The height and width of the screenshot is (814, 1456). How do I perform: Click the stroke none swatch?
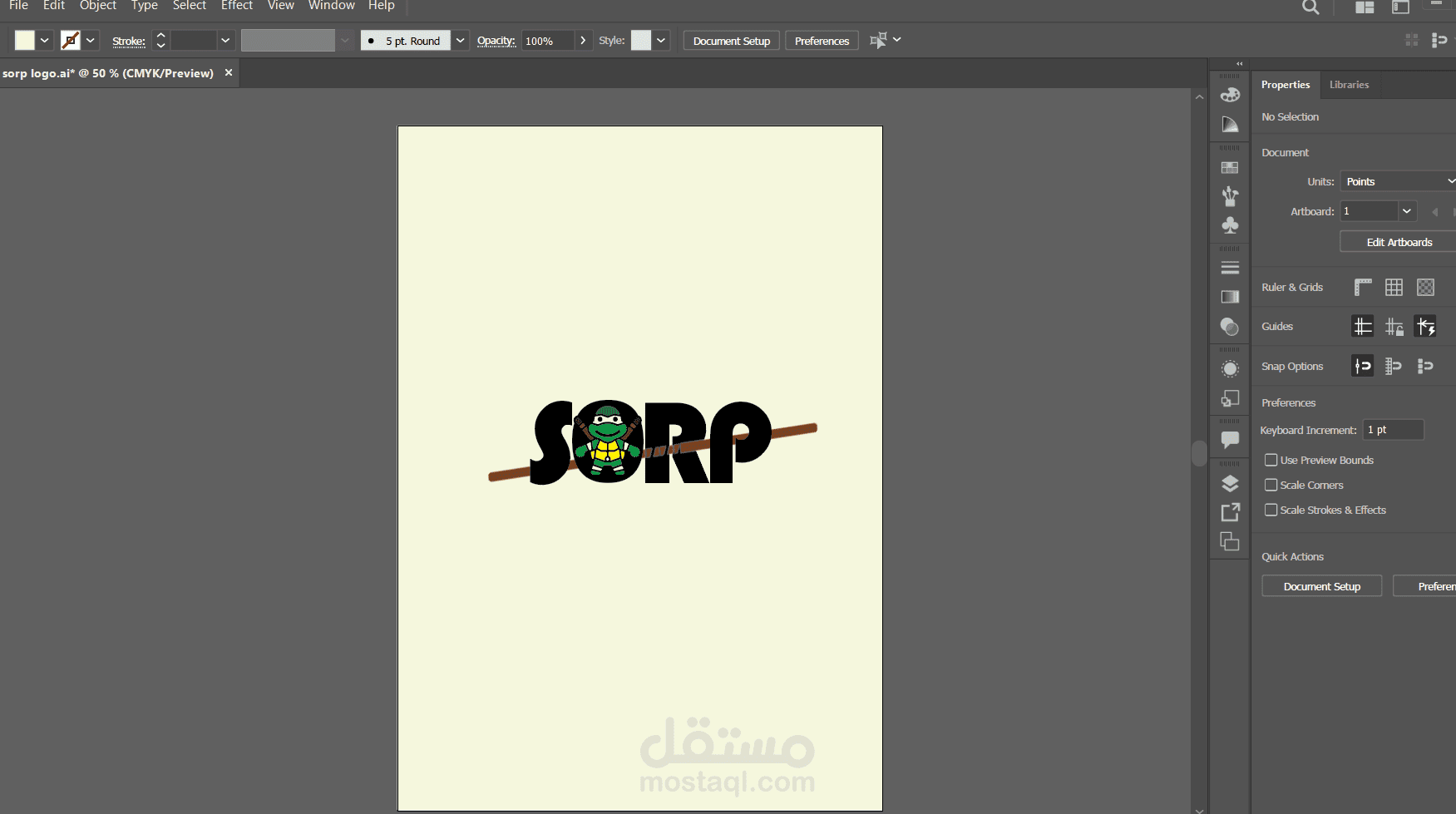tap(71, 40)
